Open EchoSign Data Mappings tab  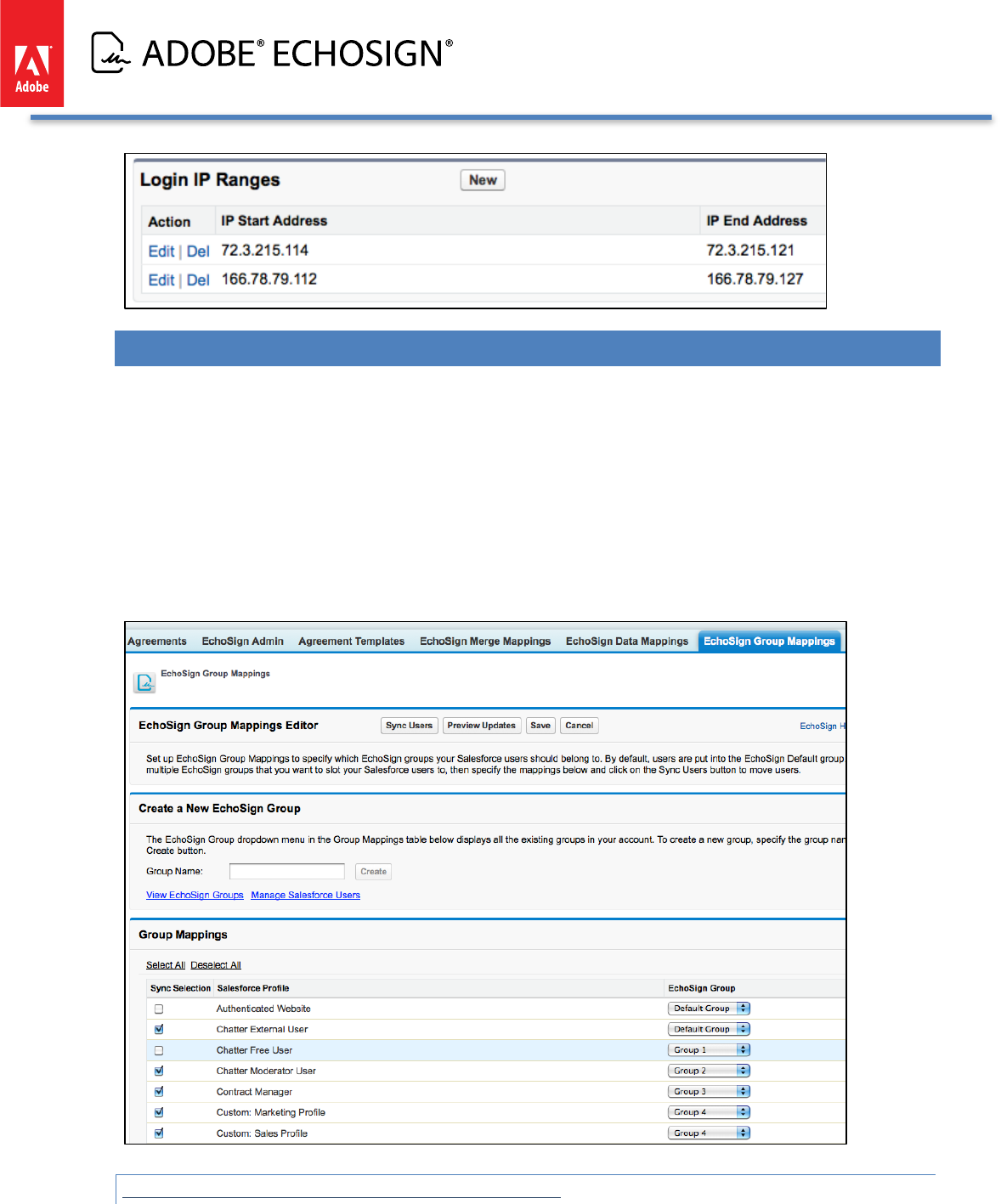pos(627,642)
